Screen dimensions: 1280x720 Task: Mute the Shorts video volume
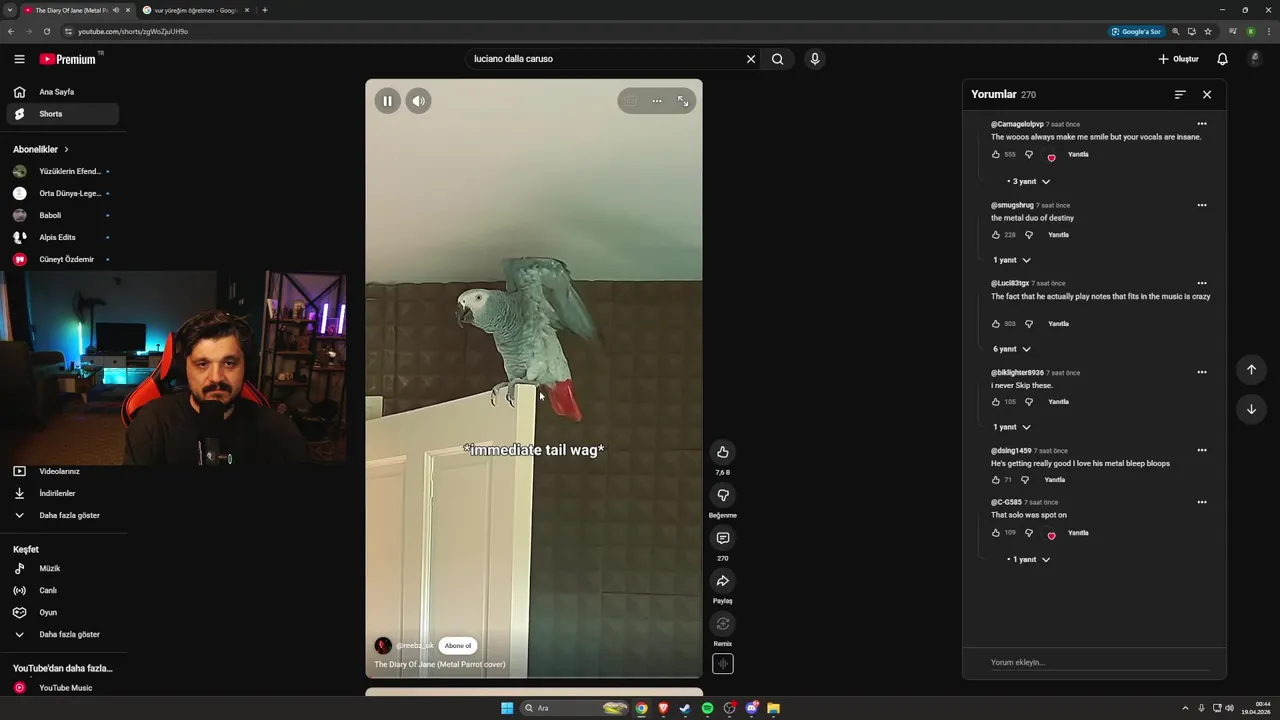418,101
